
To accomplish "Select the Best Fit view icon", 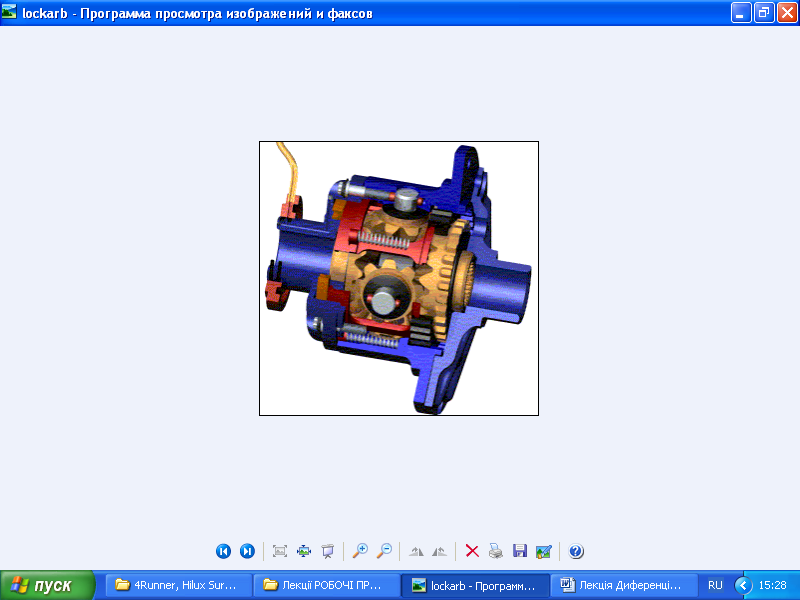I will click(280, 551).
